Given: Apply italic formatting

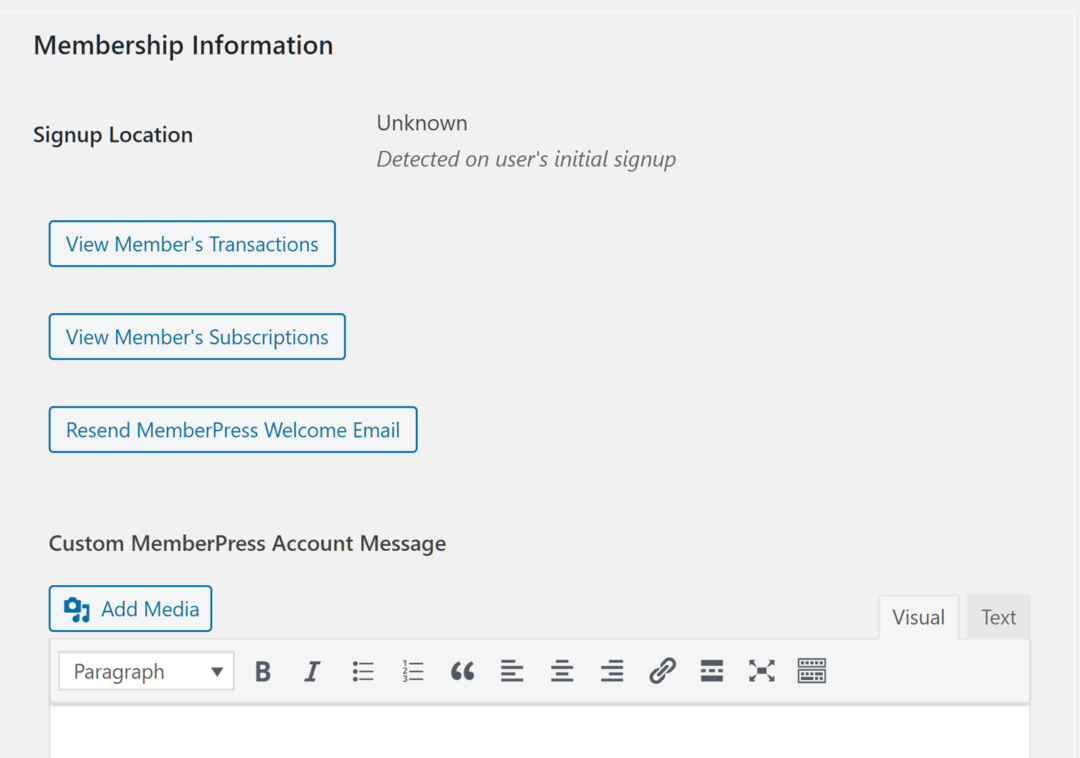Looking at the screenshot, I should [x=312, y=671].
